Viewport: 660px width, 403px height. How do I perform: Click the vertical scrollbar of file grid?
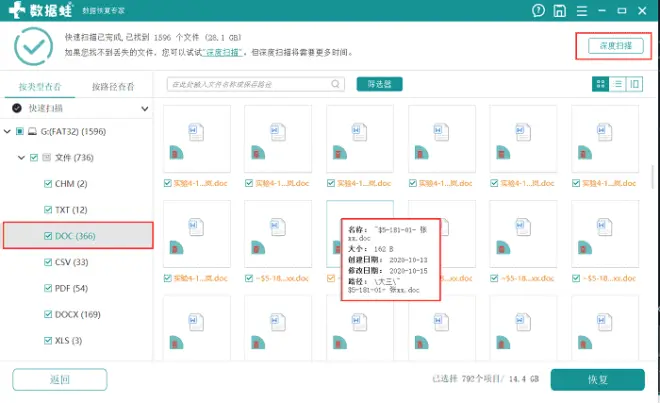coord(653,177)
